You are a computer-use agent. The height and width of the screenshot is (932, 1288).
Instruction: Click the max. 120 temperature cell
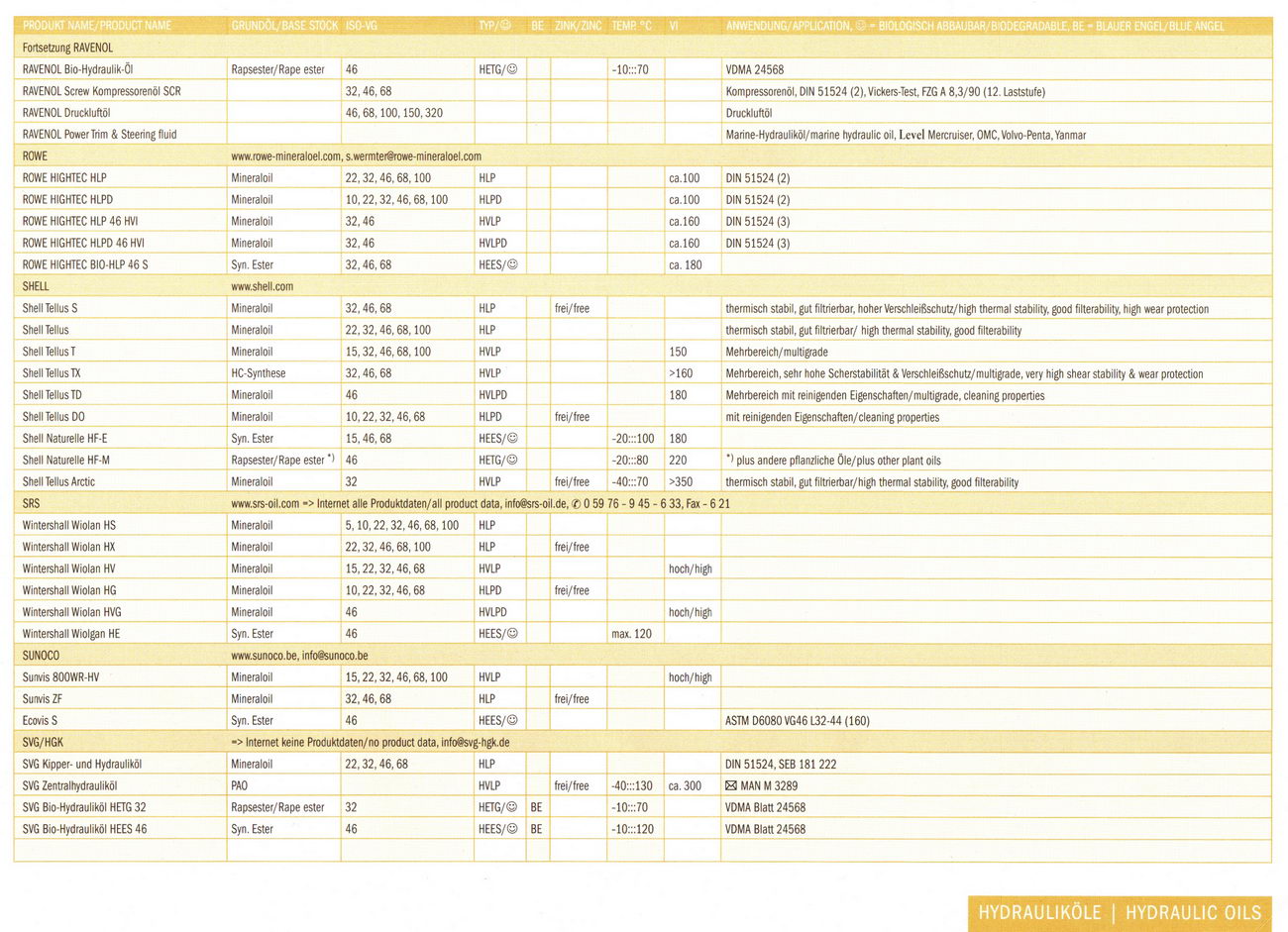631,634
